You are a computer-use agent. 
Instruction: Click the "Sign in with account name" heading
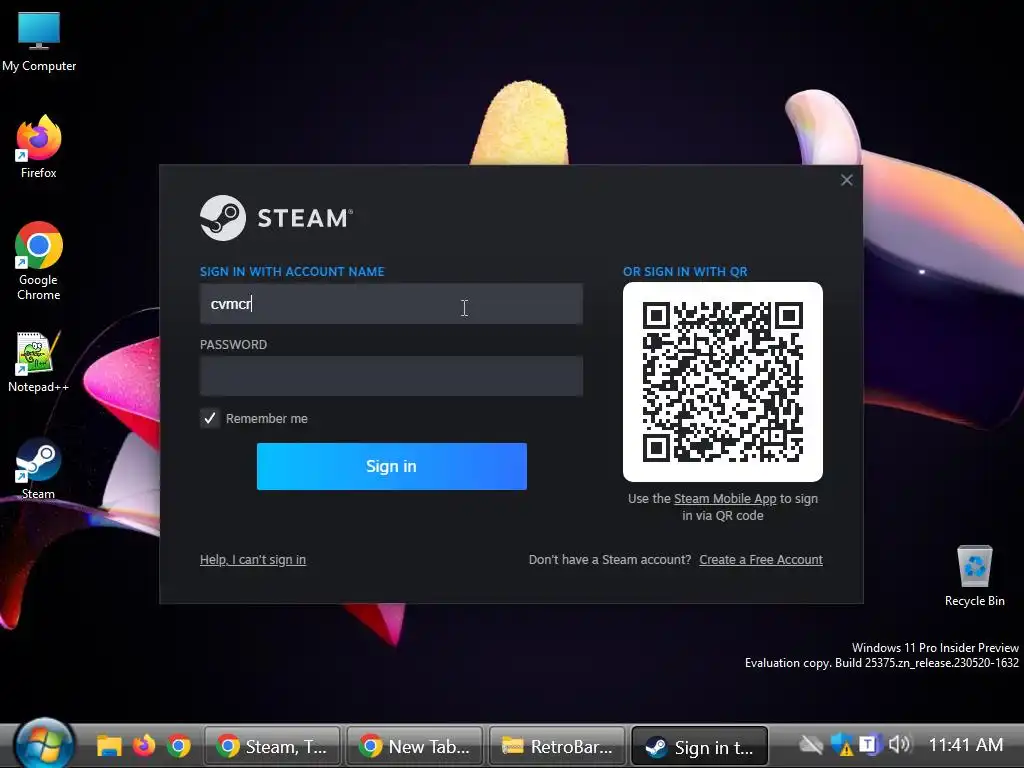pos(292,272)
